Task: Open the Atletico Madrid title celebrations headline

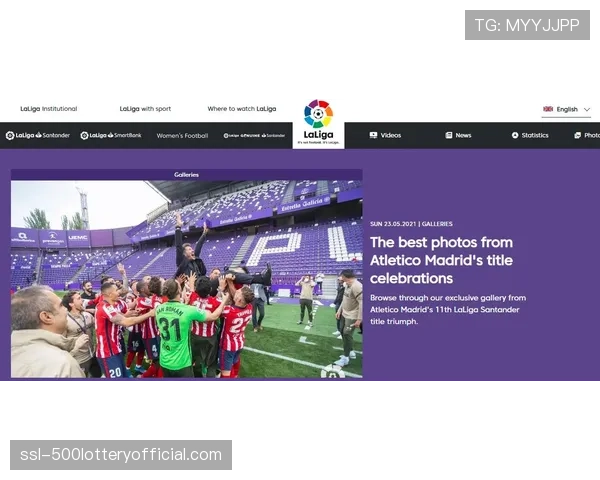Action: coord(441,260)
